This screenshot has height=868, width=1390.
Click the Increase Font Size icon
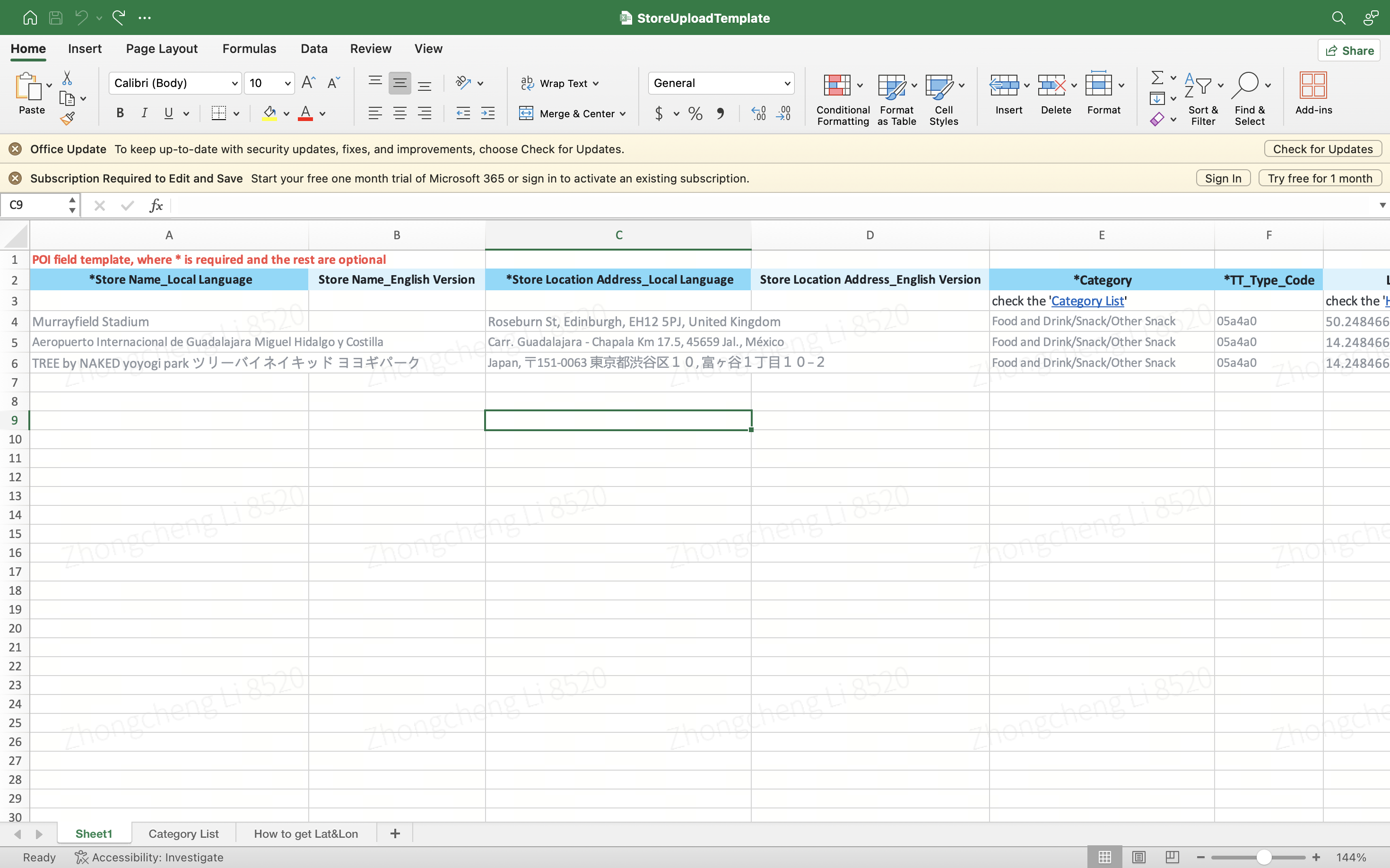click(308, 83)
